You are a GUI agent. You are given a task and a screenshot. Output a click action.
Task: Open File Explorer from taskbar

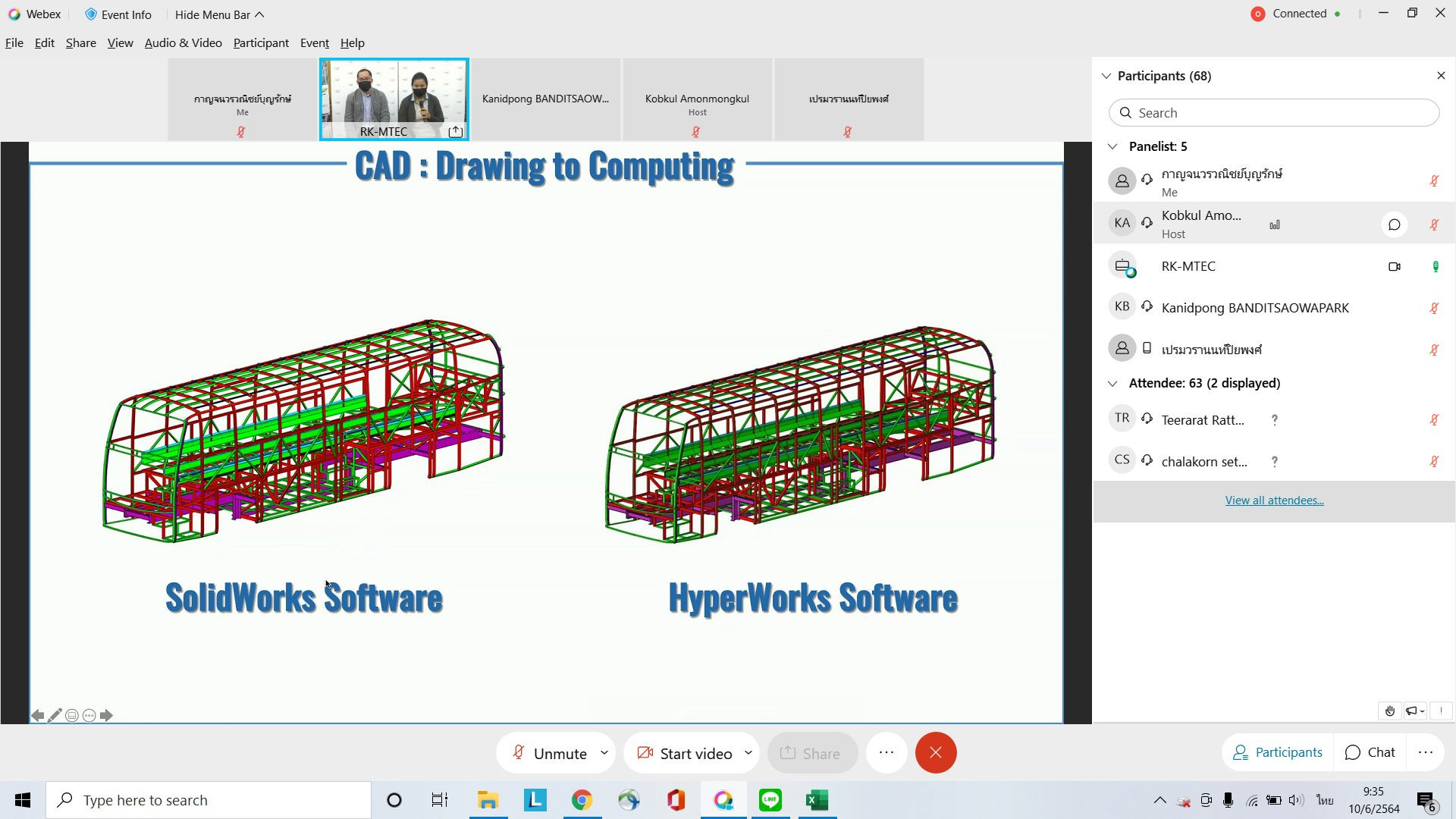[488, 800]
